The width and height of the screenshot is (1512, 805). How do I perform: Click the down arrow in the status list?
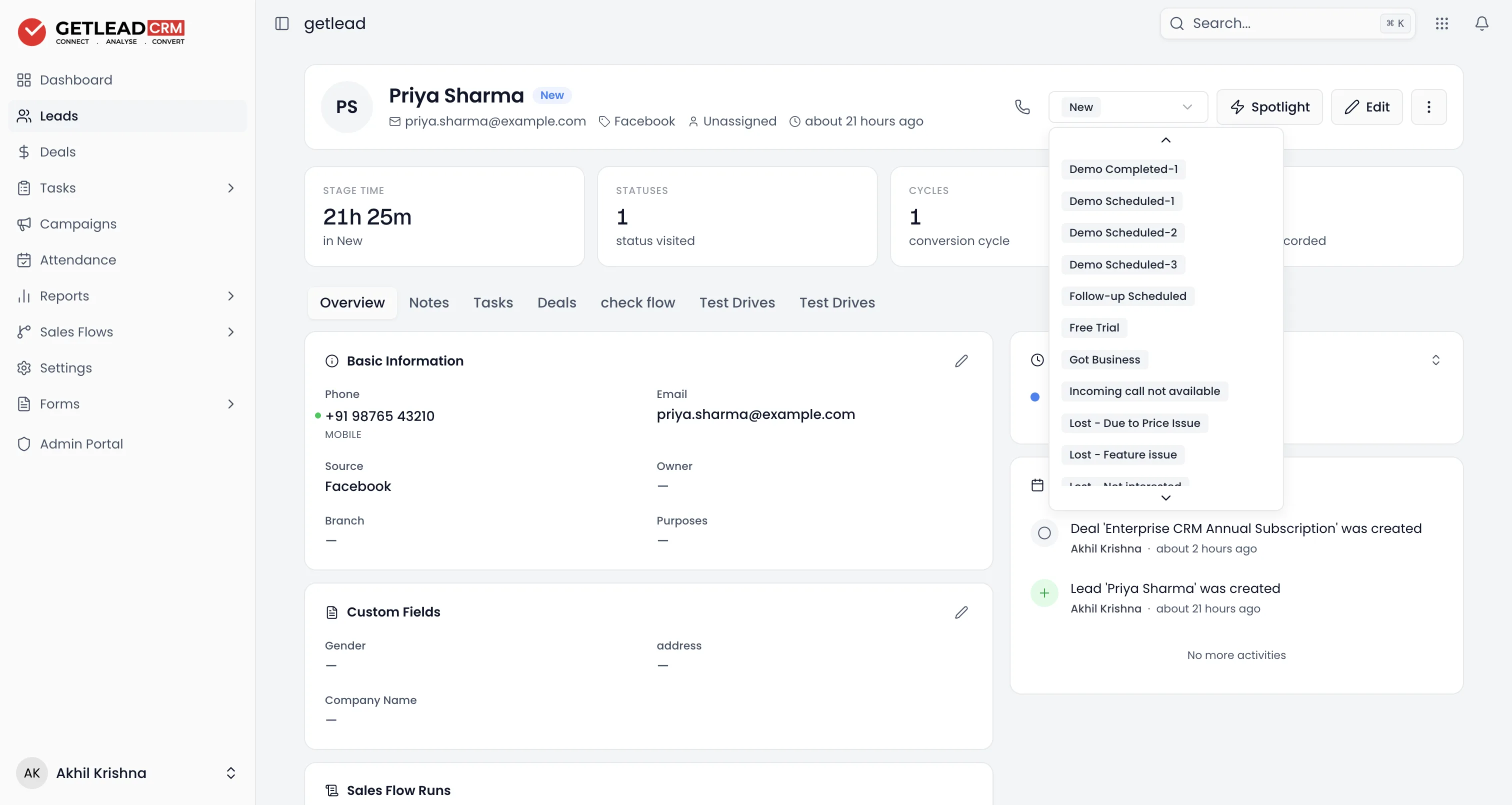[1165, 497]
